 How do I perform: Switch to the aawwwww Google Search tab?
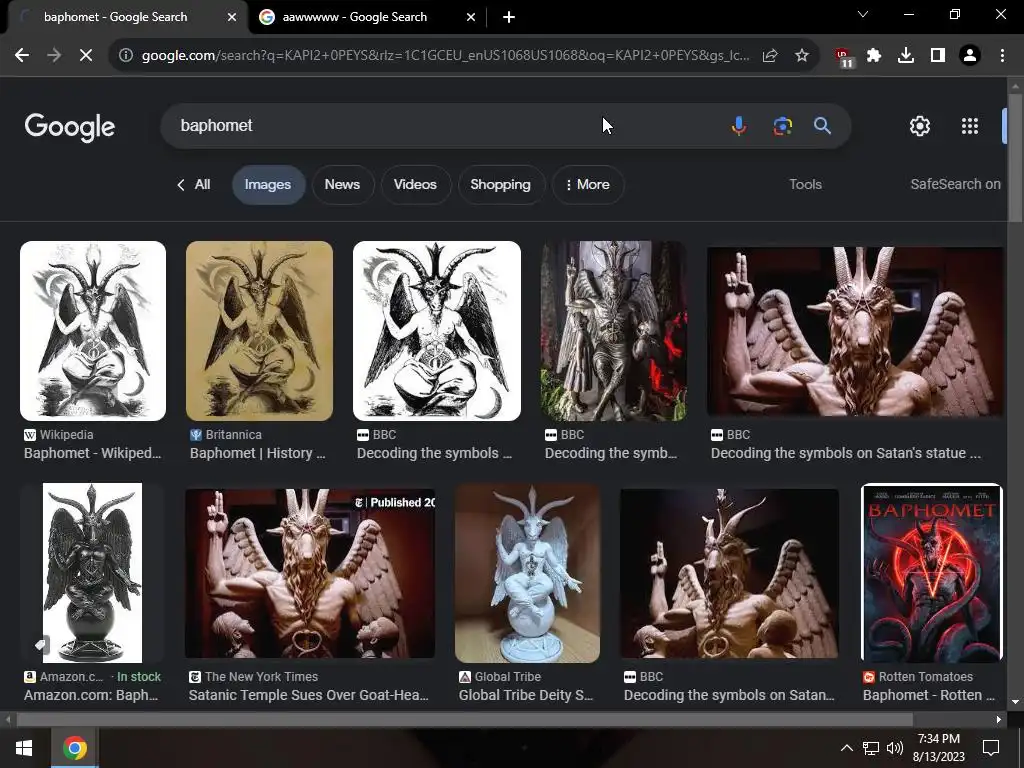[367, 17]
